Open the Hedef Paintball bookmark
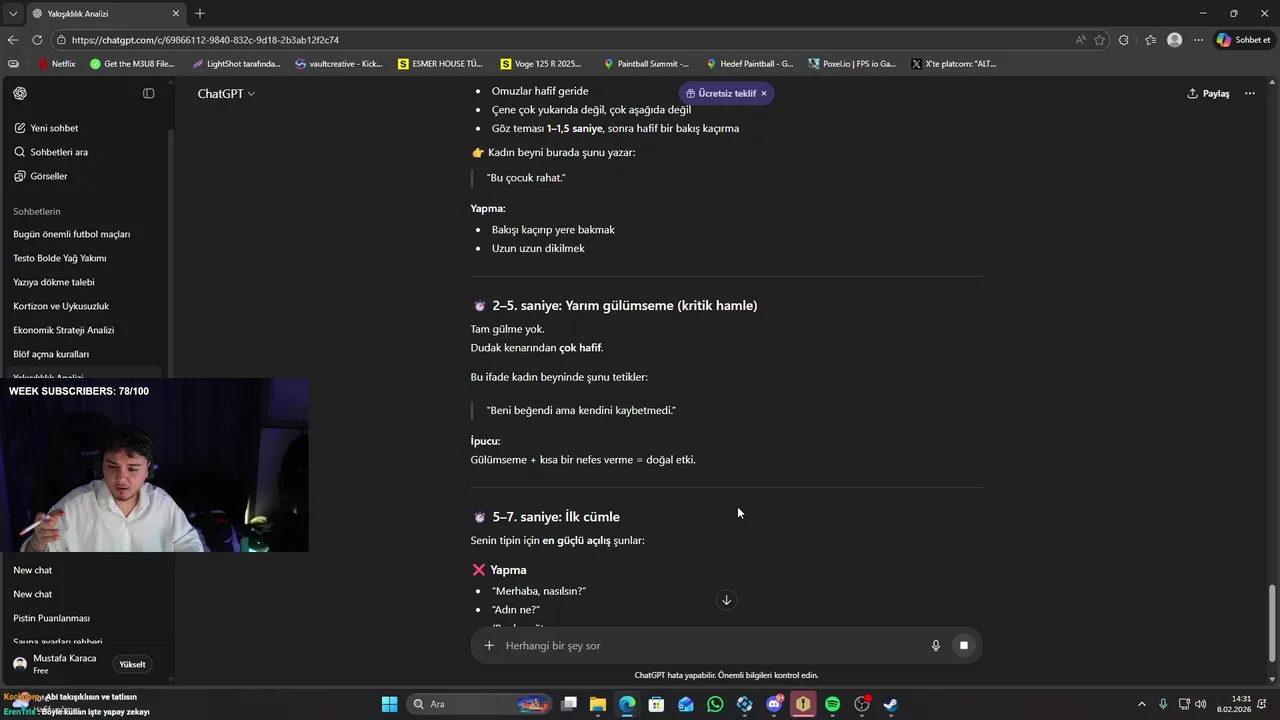This screenshot has height=720, width=1280. (749, 64)
